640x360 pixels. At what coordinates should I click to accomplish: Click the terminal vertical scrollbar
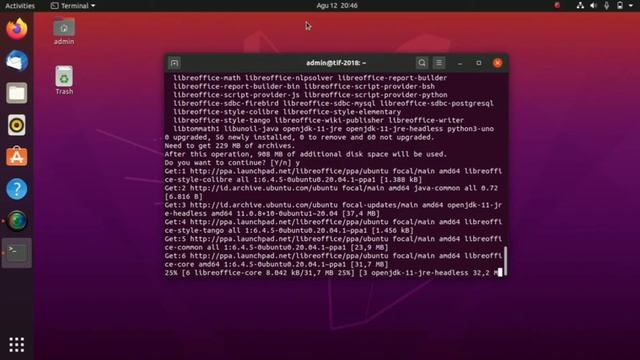[x=505, y=261]
